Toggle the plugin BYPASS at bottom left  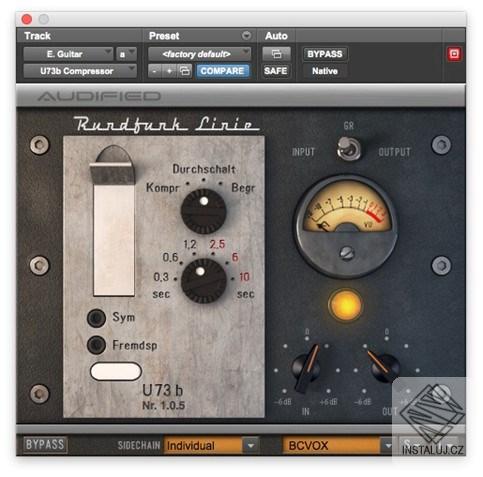[x=45, y=445]
